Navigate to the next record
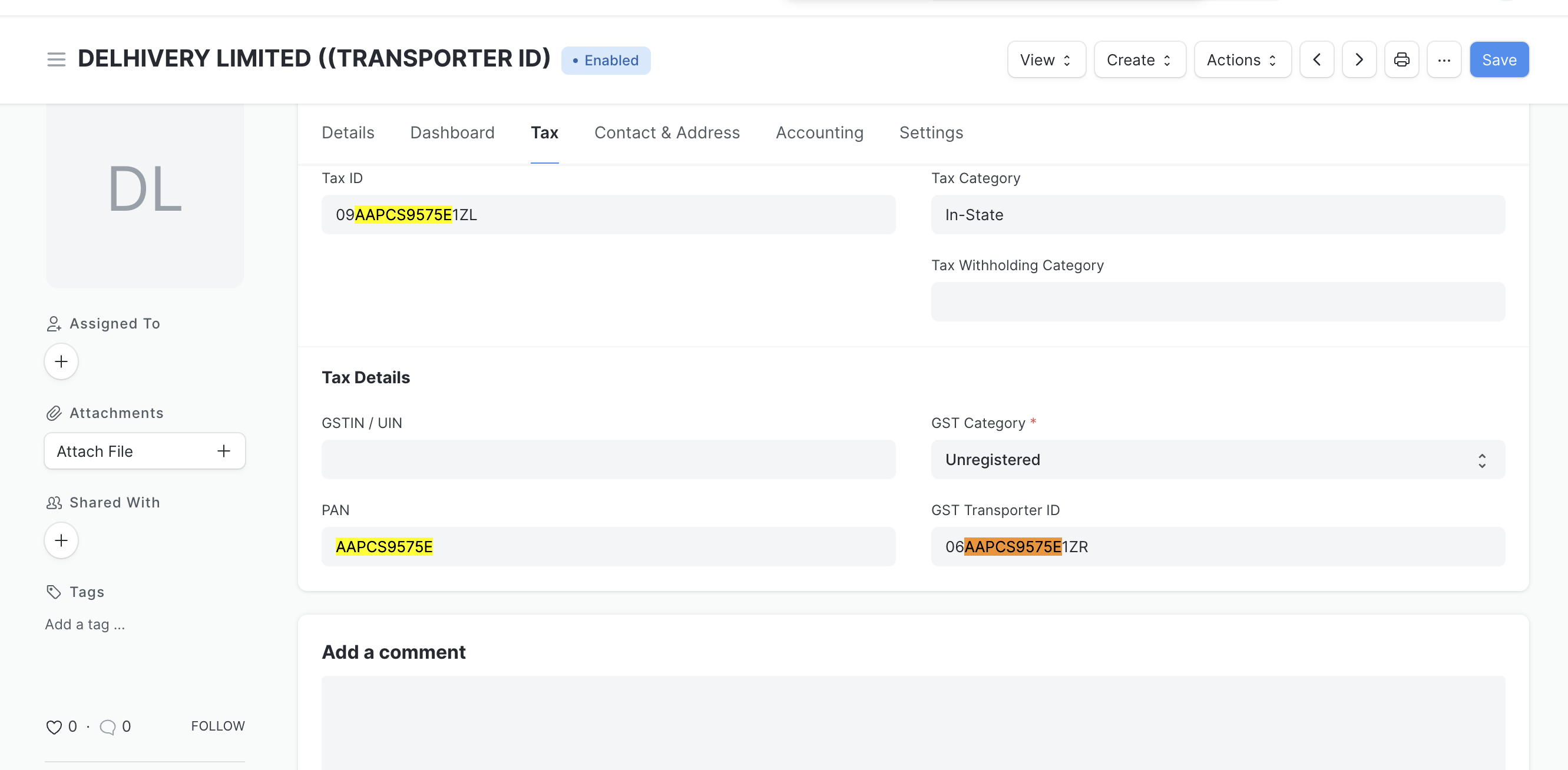 [x=1359, y=59]
